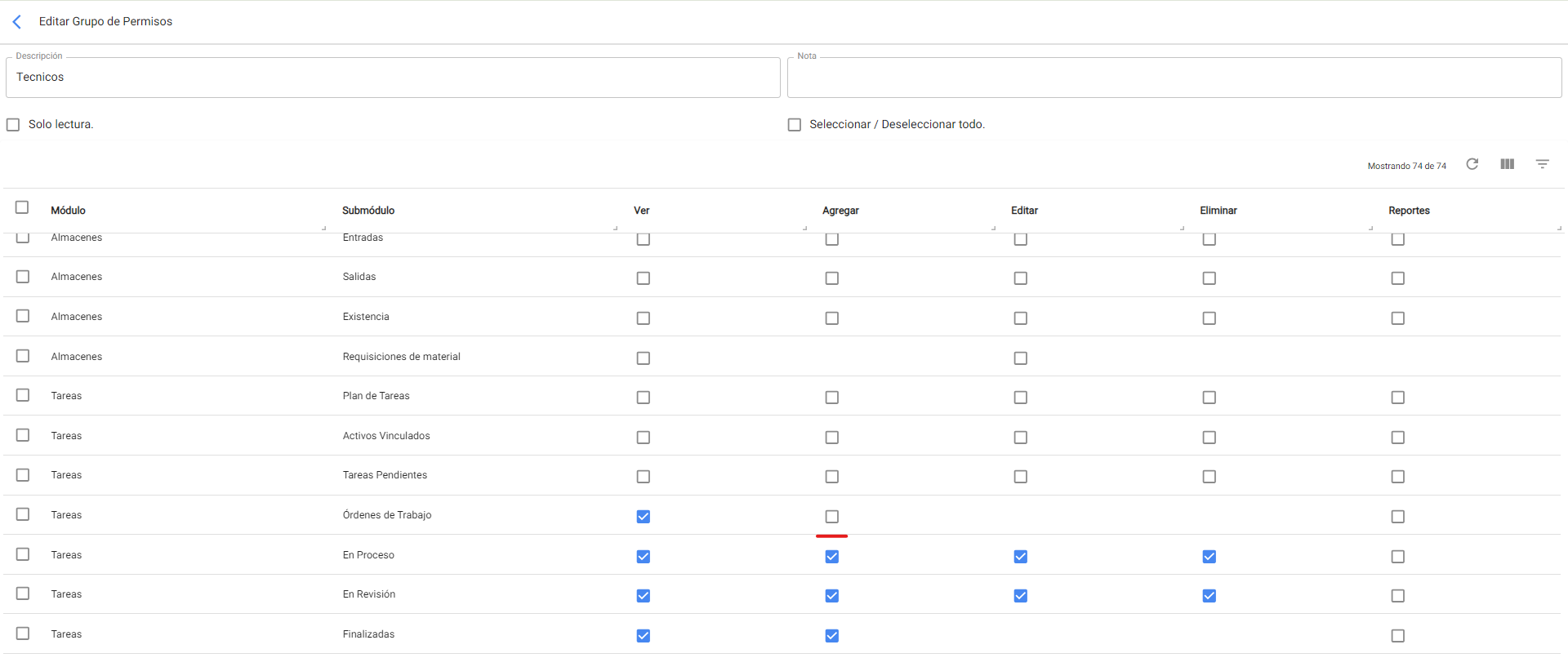Image resolution: width=1568 pixels, height=658 pixels.
Task: Click the refresh table icon
Action: pos(1472,164)
